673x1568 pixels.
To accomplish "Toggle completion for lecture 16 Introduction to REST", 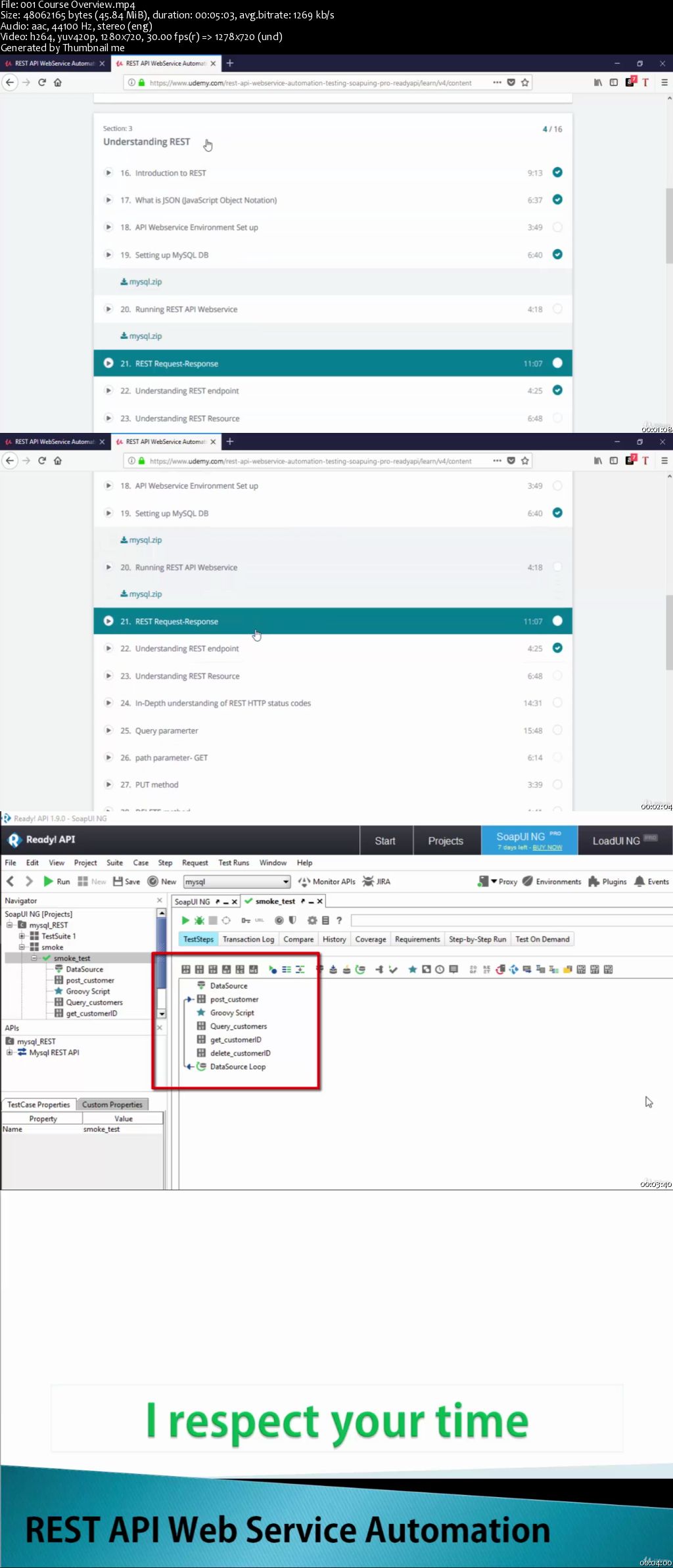I will [557, 172].
